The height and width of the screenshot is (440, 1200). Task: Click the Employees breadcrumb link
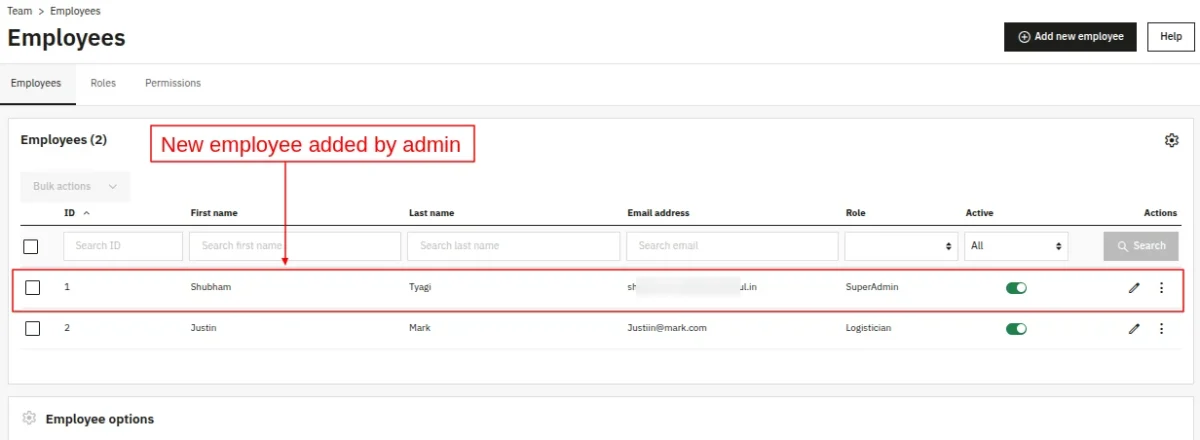point(75,11)
